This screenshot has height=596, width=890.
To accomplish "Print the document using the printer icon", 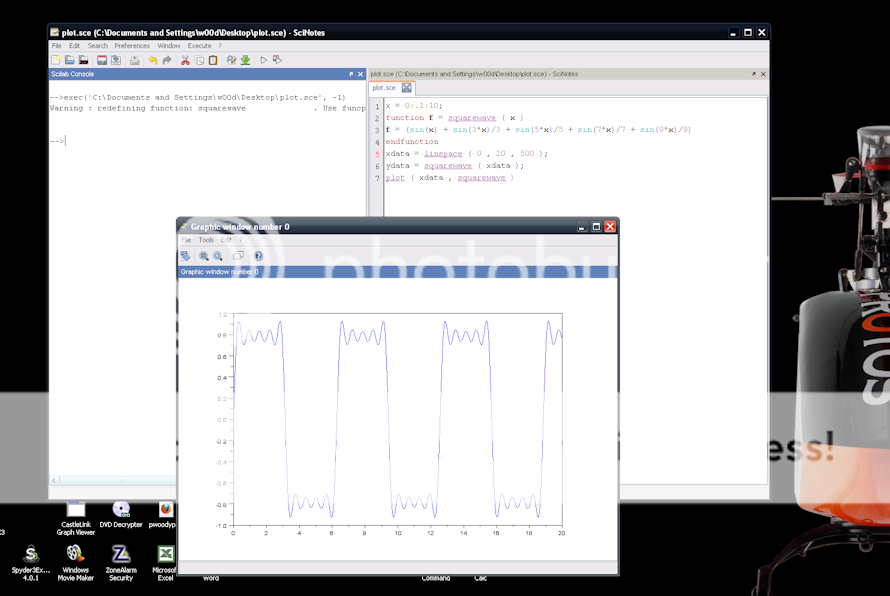I will coord(135,60).
